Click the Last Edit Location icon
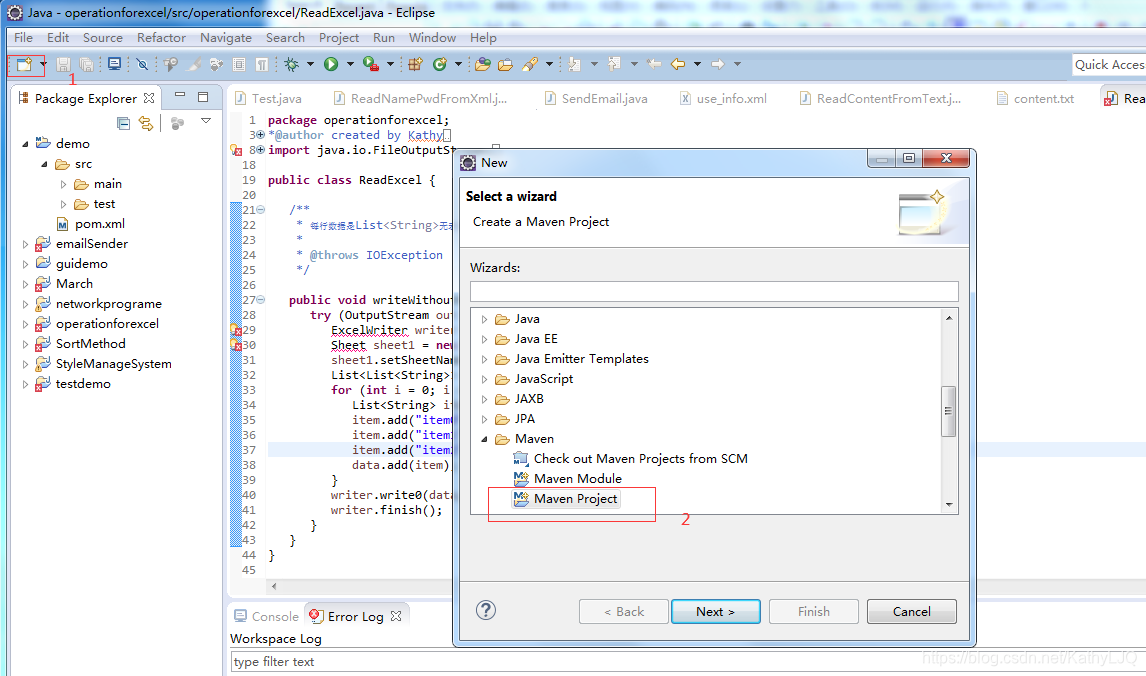This screenshot has width=1146, height=676. 654,64
